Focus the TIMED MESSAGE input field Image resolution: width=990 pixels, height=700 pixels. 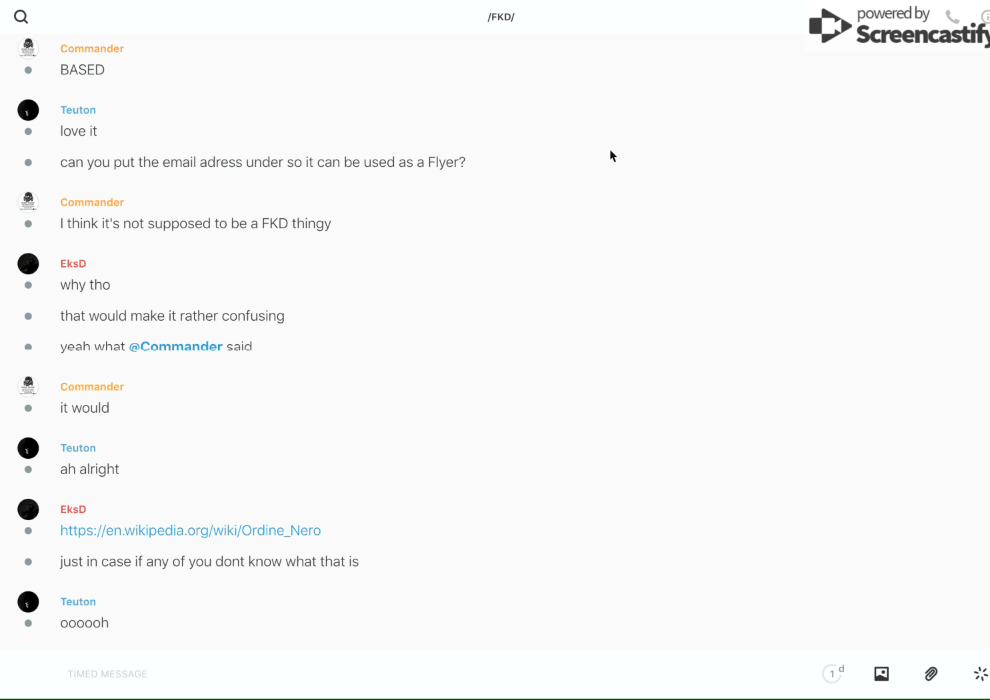point(300,674)
